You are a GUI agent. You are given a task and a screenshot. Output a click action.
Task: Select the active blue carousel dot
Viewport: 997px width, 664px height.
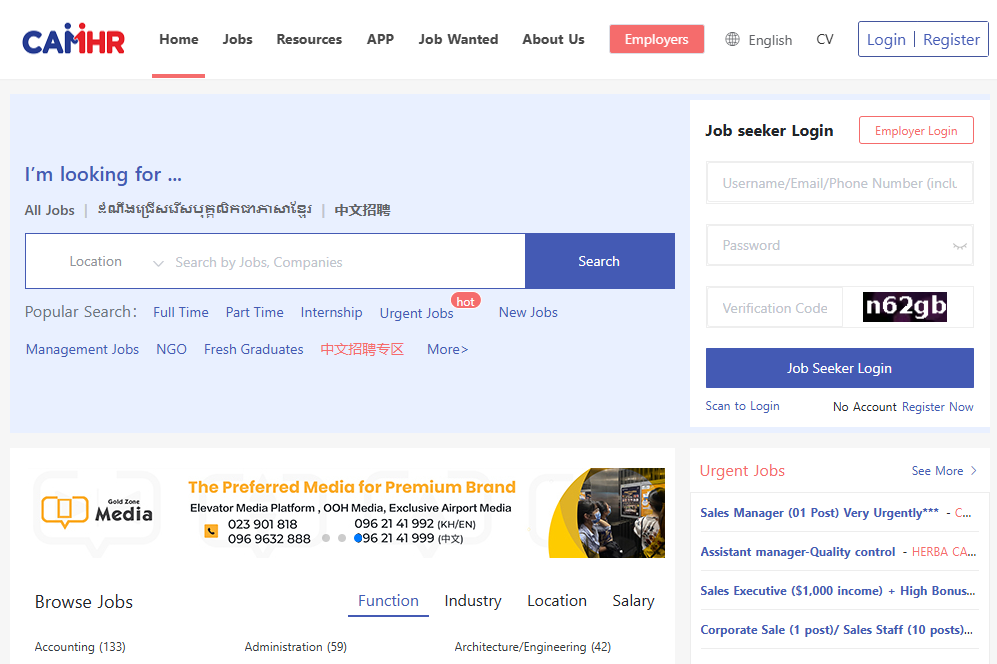(x=358, y=538)
